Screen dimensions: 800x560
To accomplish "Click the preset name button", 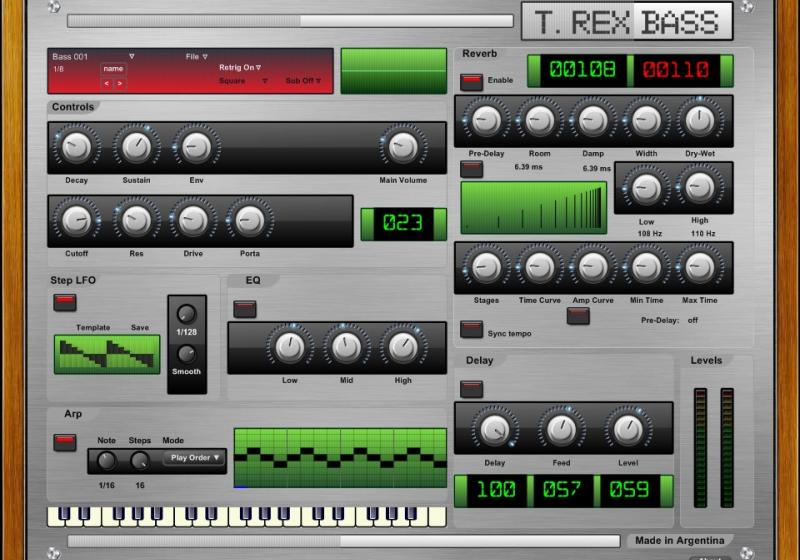I will click(113, 69).
